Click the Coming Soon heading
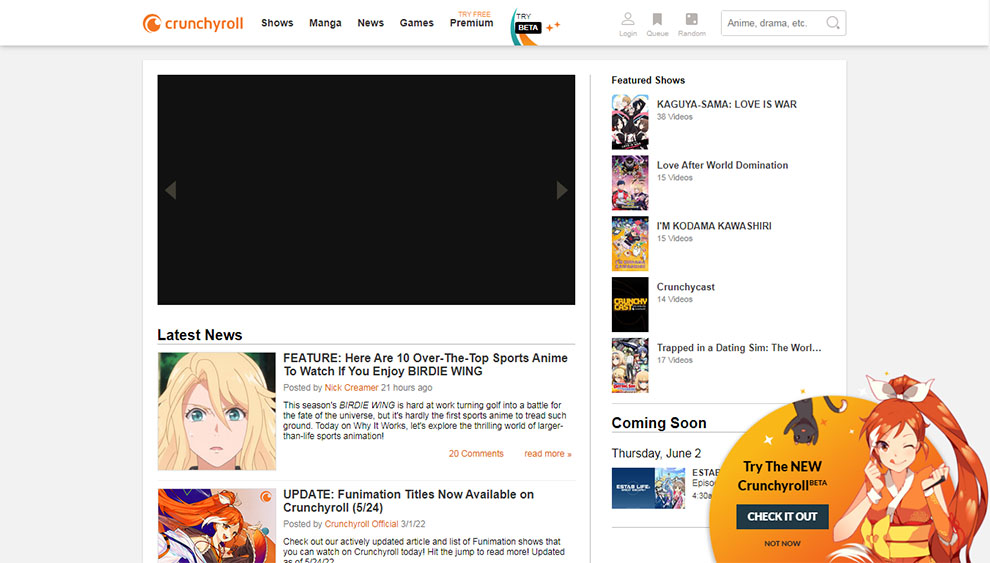This screenshot has height=563, width=990. [x=659, y=423]
